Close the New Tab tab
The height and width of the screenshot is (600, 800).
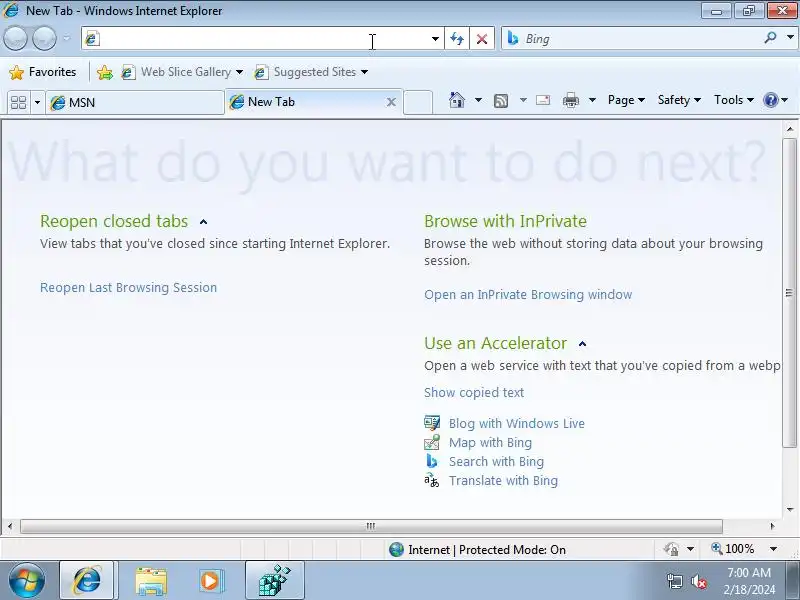(x=391, y=102)
